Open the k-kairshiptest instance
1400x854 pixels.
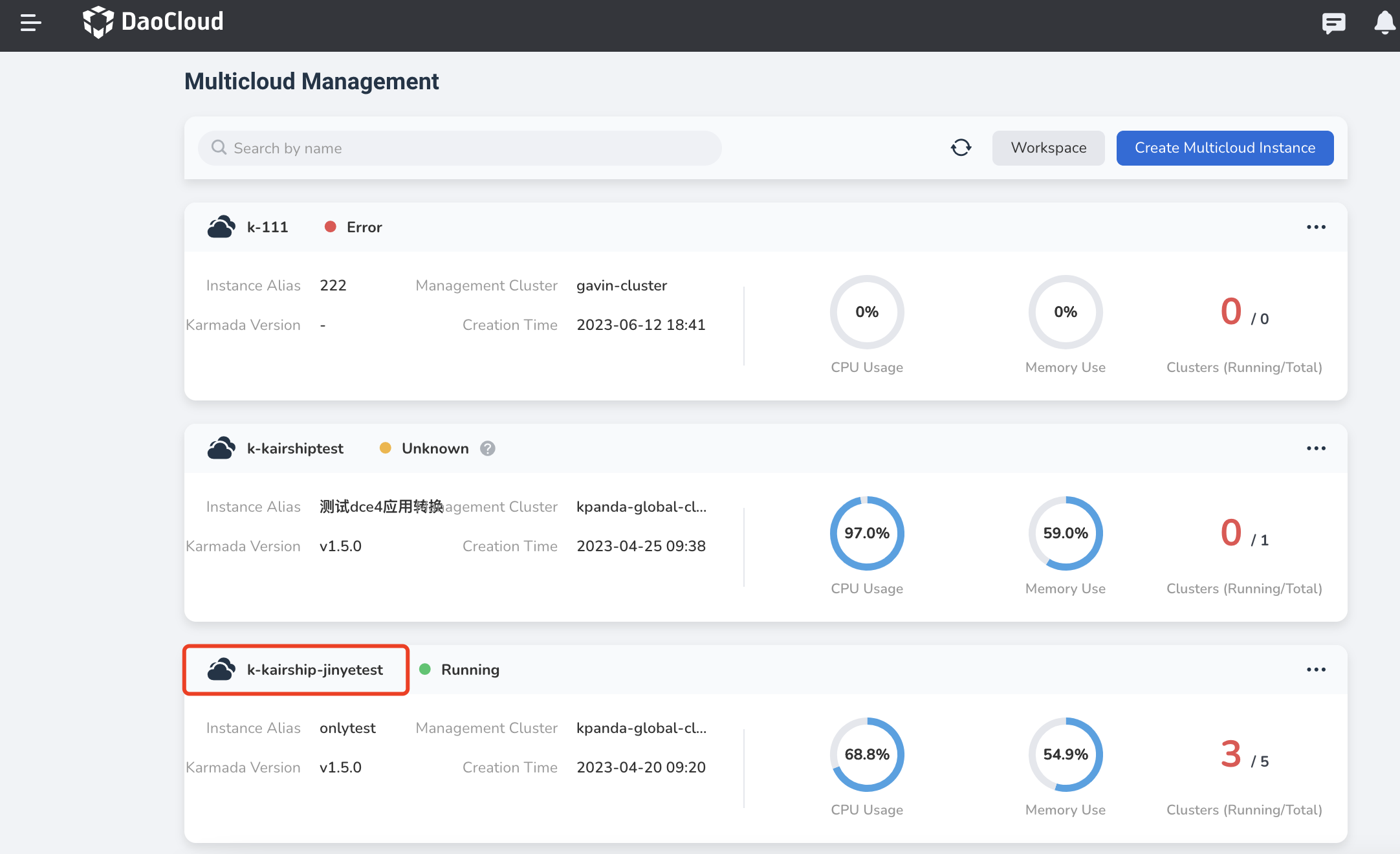click(x=295, y=448)
